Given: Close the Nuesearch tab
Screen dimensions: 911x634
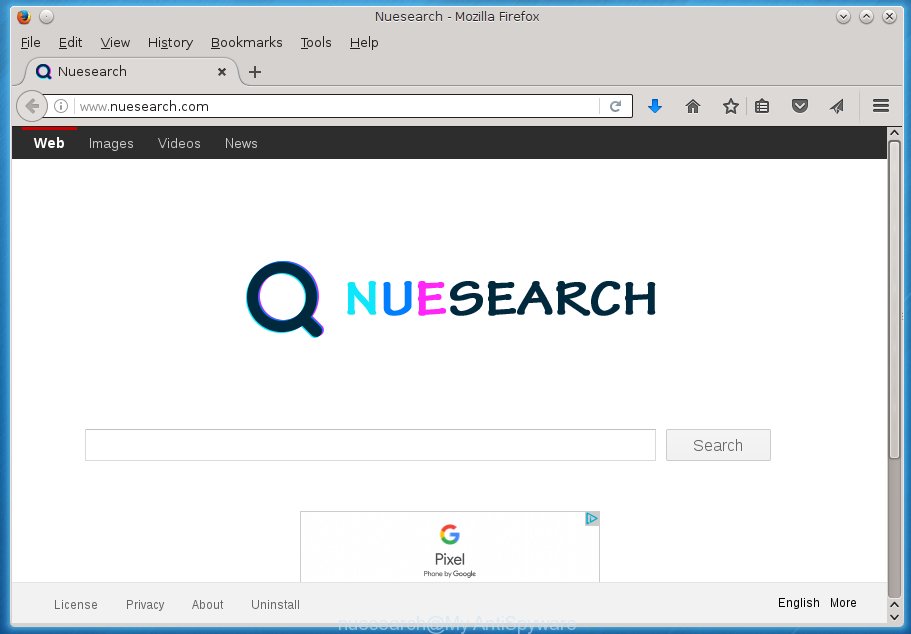Looking at the screenshot, I should pos(222,72).
